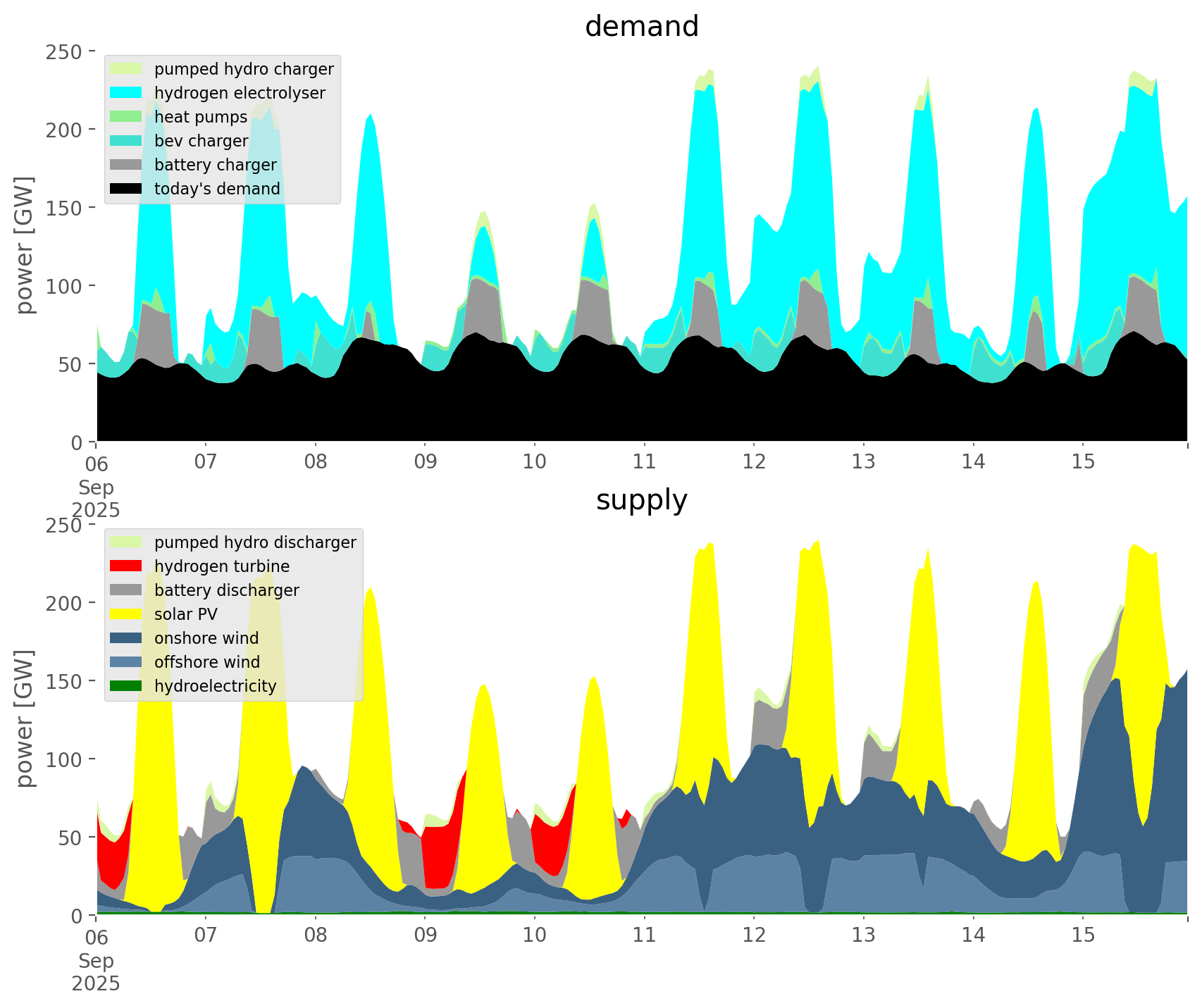Click the supply chart's power [GW] axis label

click(25, 718)
